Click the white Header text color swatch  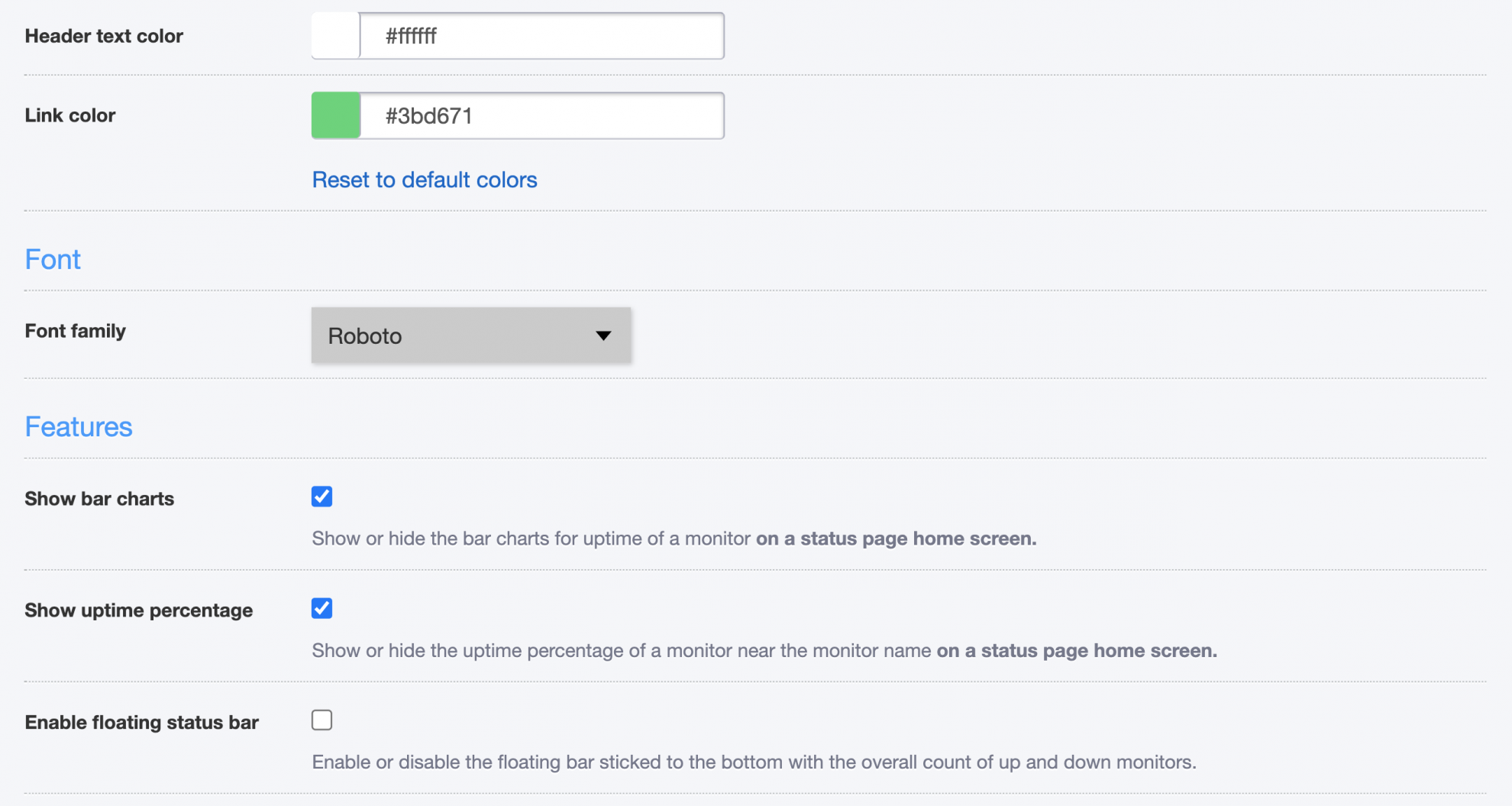click(x=334, y=35)
